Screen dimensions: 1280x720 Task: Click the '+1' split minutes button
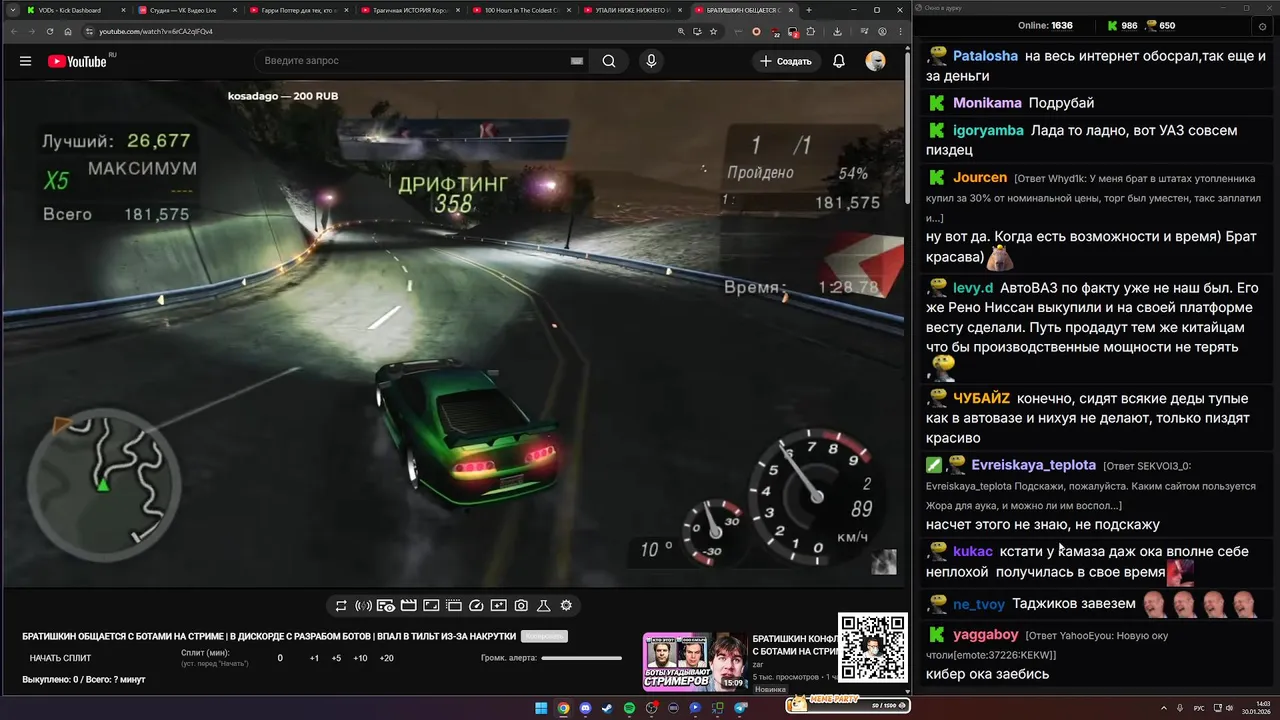point(314,658)
